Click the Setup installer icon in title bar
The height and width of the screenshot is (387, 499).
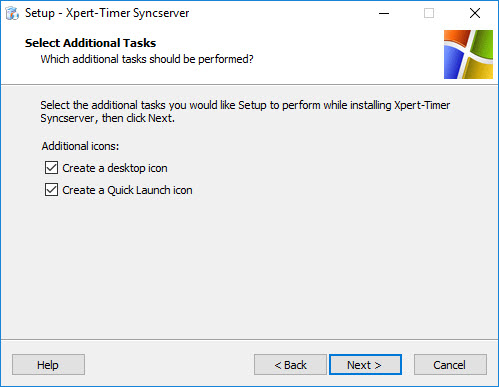point(12,13)
